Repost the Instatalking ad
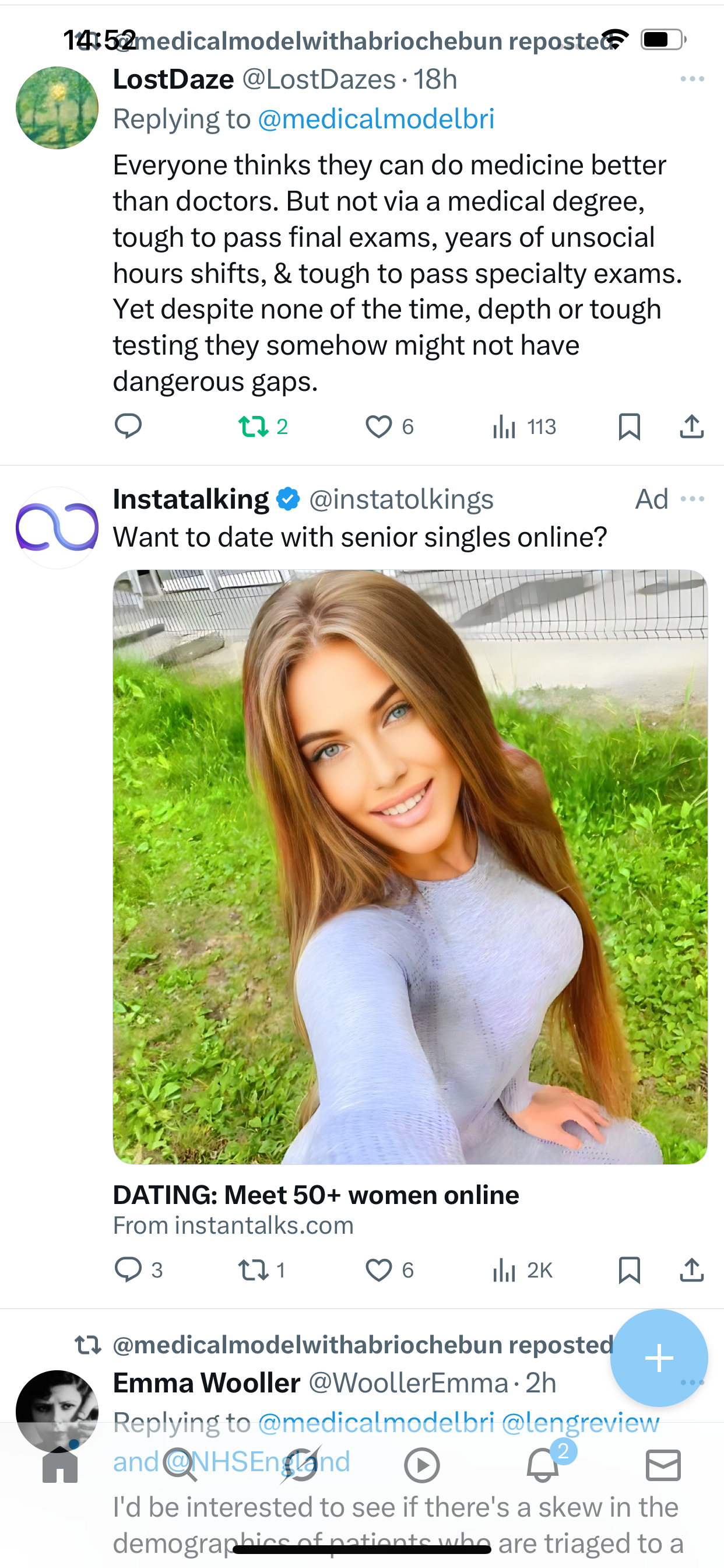The width and height of the screenshot is (724, 1568). pyautogui.click(x=252, y=1270)
